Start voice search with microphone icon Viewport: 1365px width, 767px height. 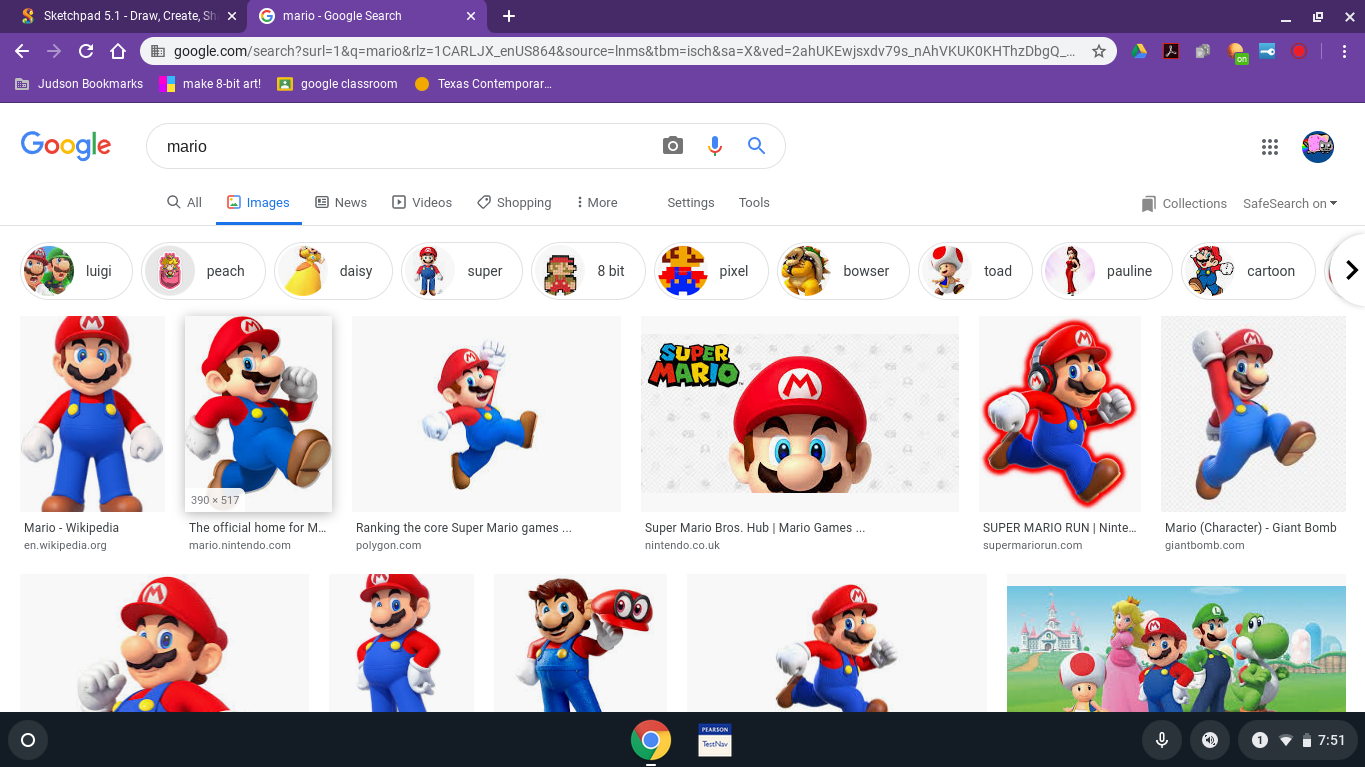point(714,146)
